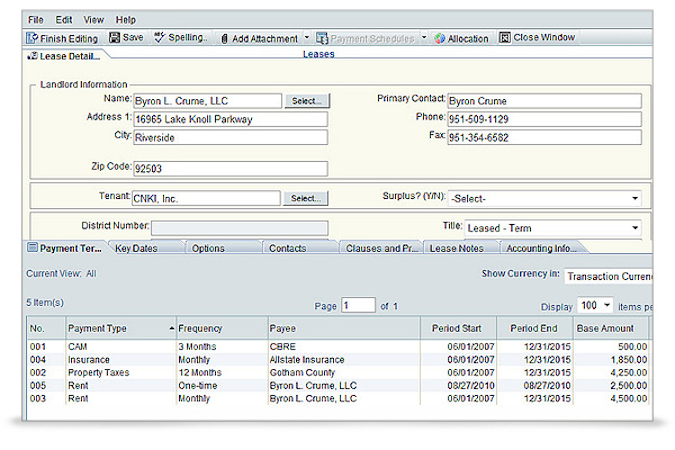
Task: Click the Address 1 input field
Action: [230, 119]
